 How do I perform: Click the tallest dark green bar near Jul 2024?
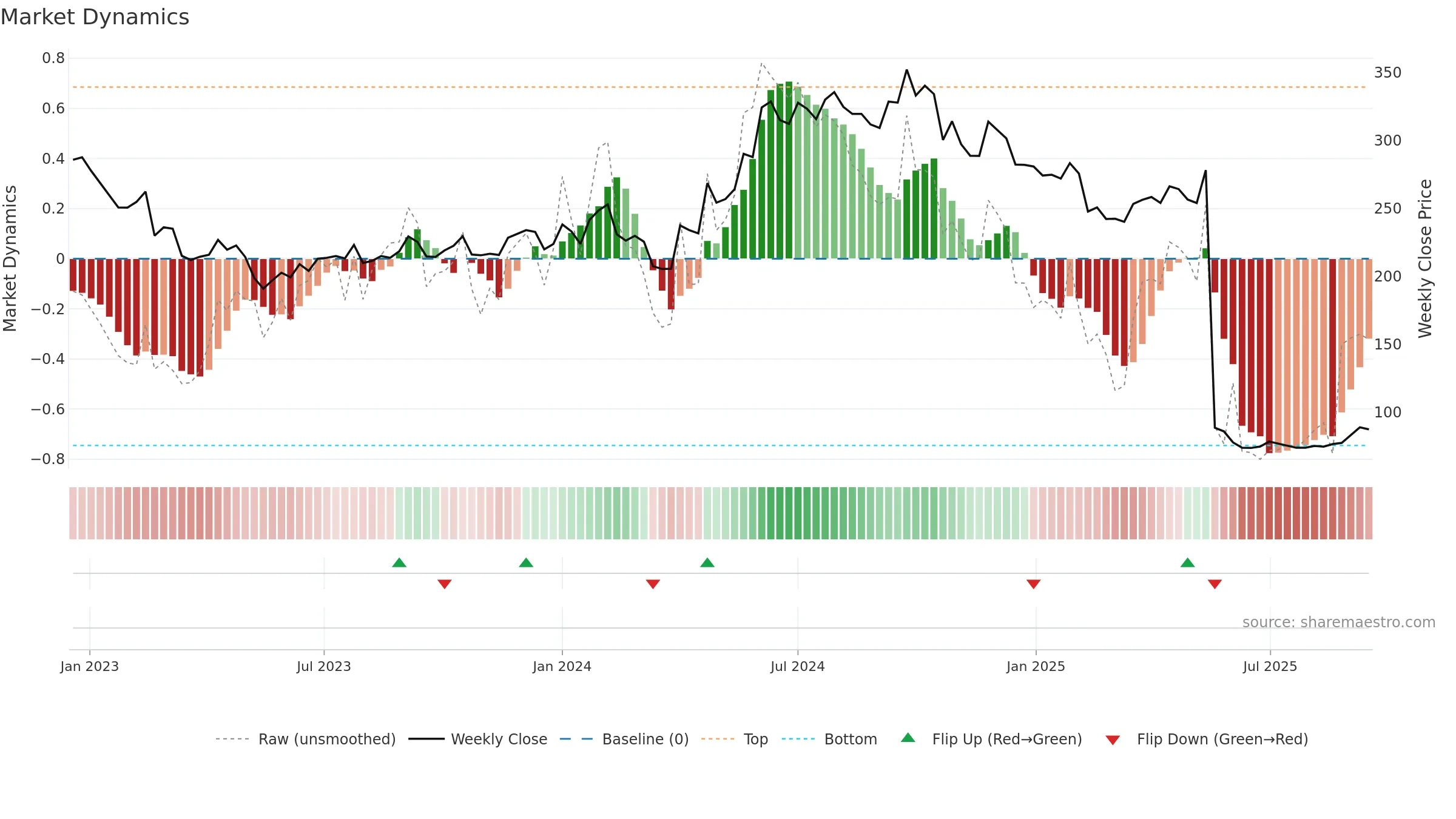click(789, 170)
